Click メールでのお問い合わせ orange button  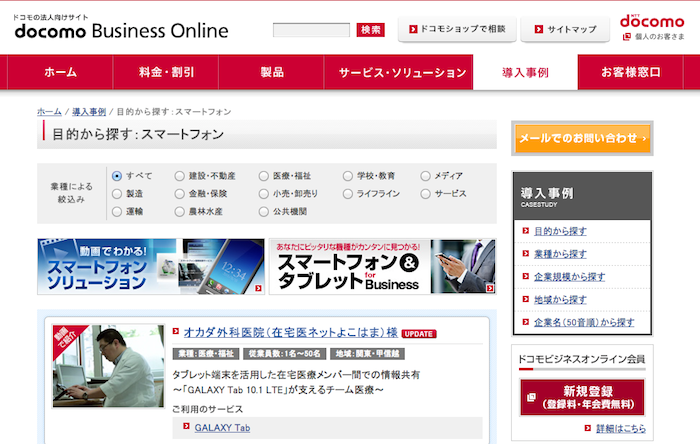click(x=582, y=138)
